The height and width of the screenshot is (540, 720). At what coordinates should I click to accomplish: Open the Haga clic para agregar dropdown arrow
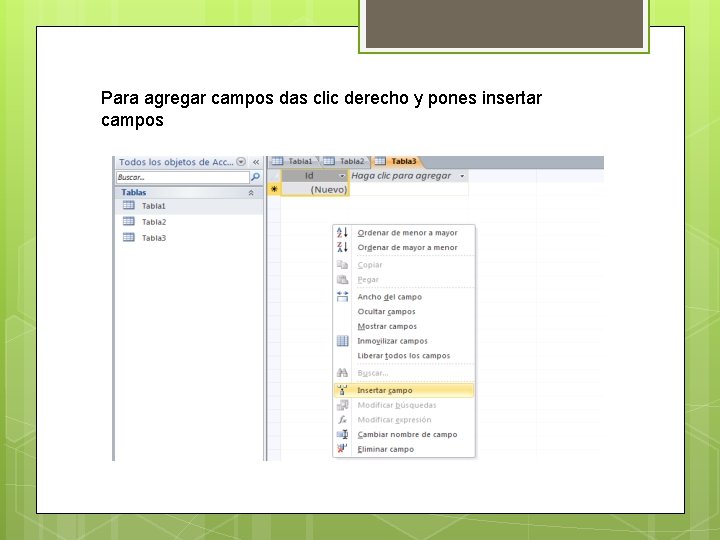462,176
